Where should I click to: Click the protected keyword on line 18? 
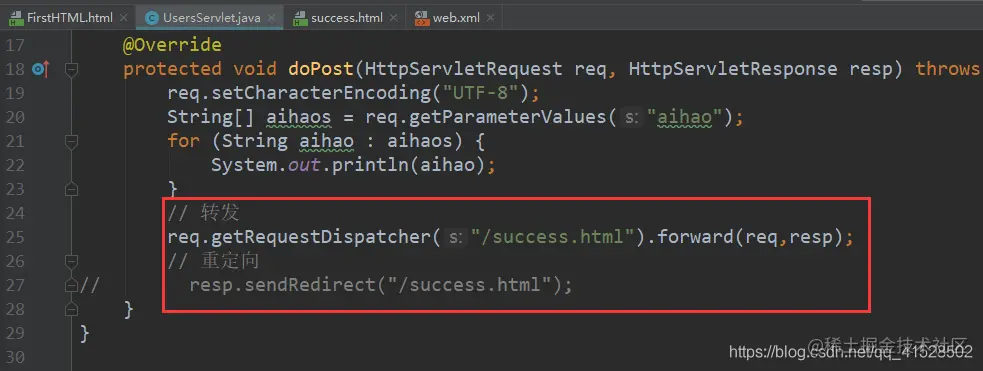click(x=172, y=69)
